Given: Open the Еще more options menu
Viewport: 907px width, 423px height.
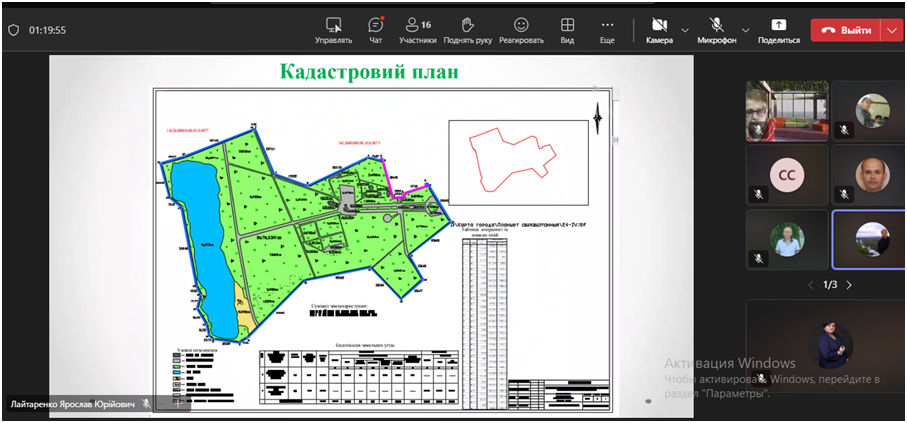Looking at the screenshot, I should 607,29.
